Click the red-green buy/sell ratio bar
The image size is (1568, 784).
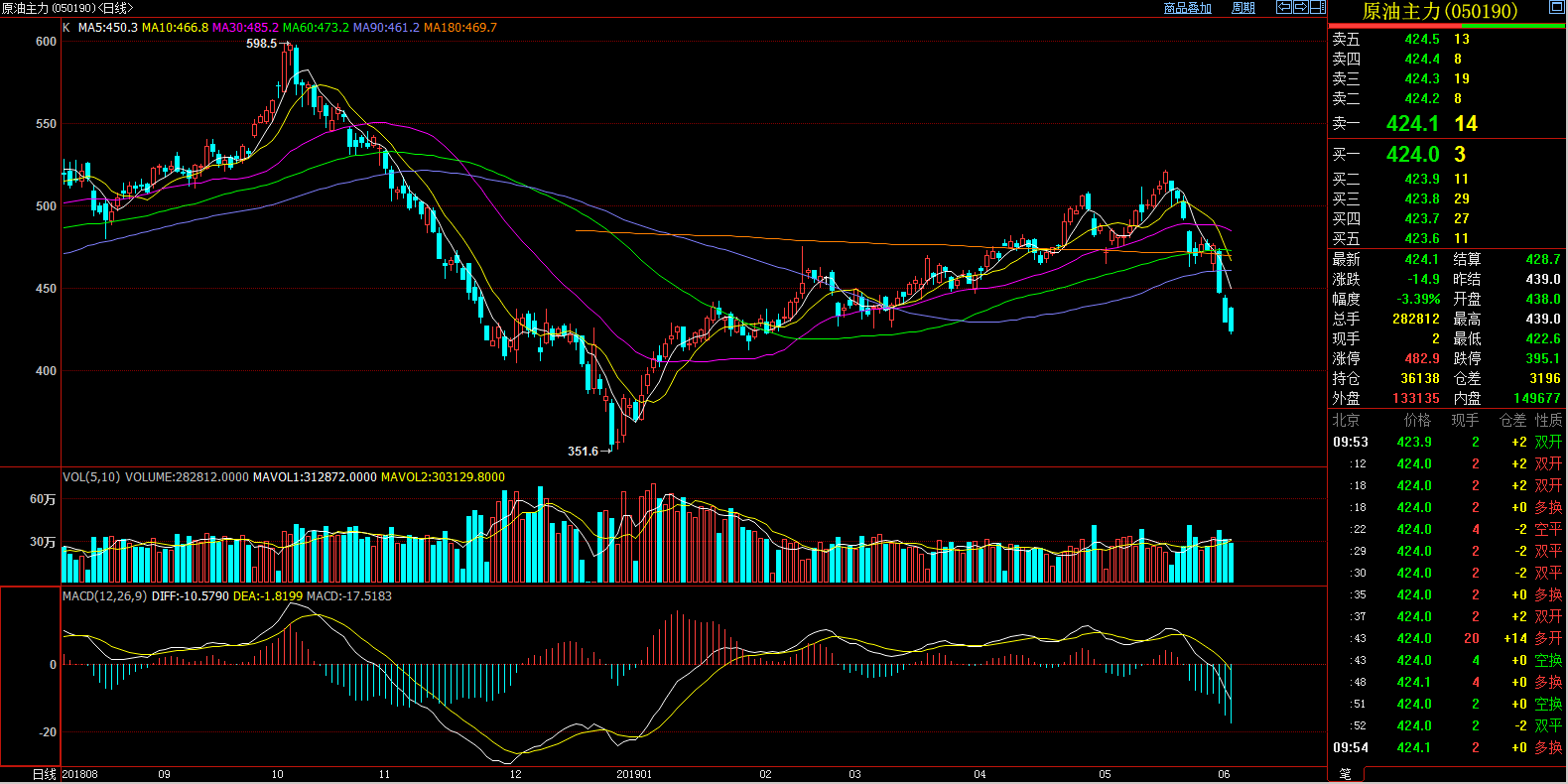pos(1446,26)
